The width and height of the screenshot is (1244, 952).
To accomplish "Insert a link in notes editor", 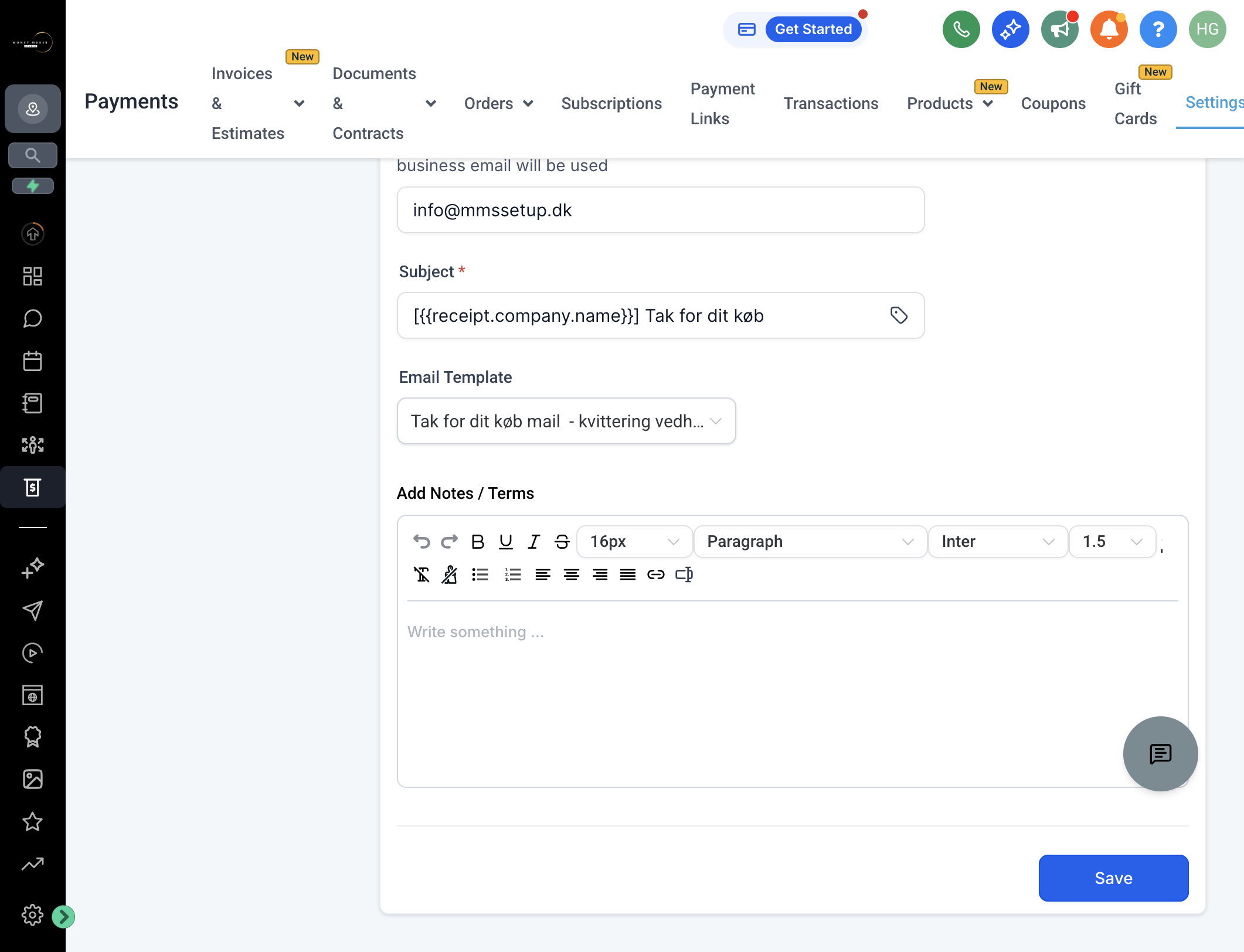I will (x=656, y=574).
